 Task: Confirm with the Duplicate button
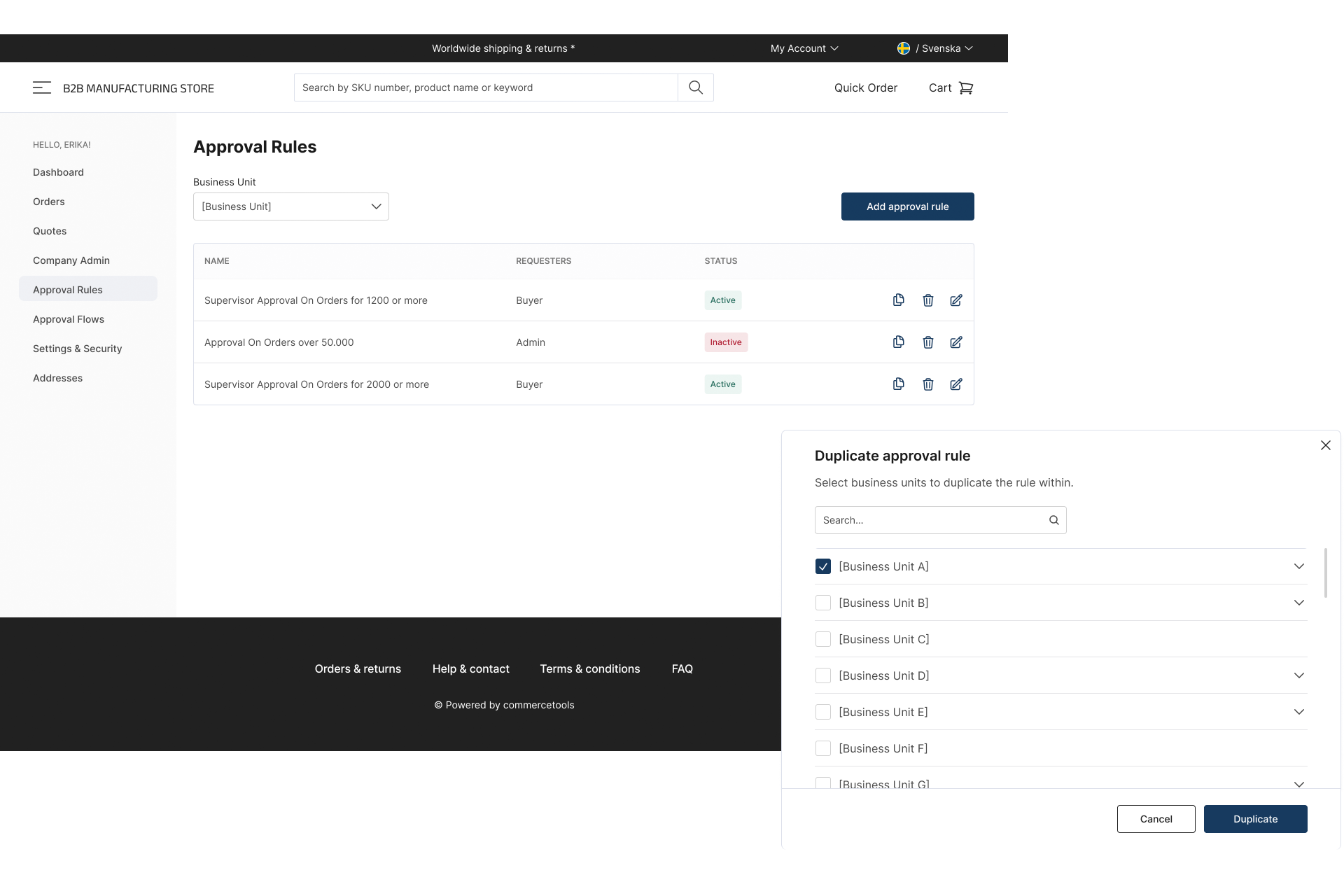[1256, 819]
